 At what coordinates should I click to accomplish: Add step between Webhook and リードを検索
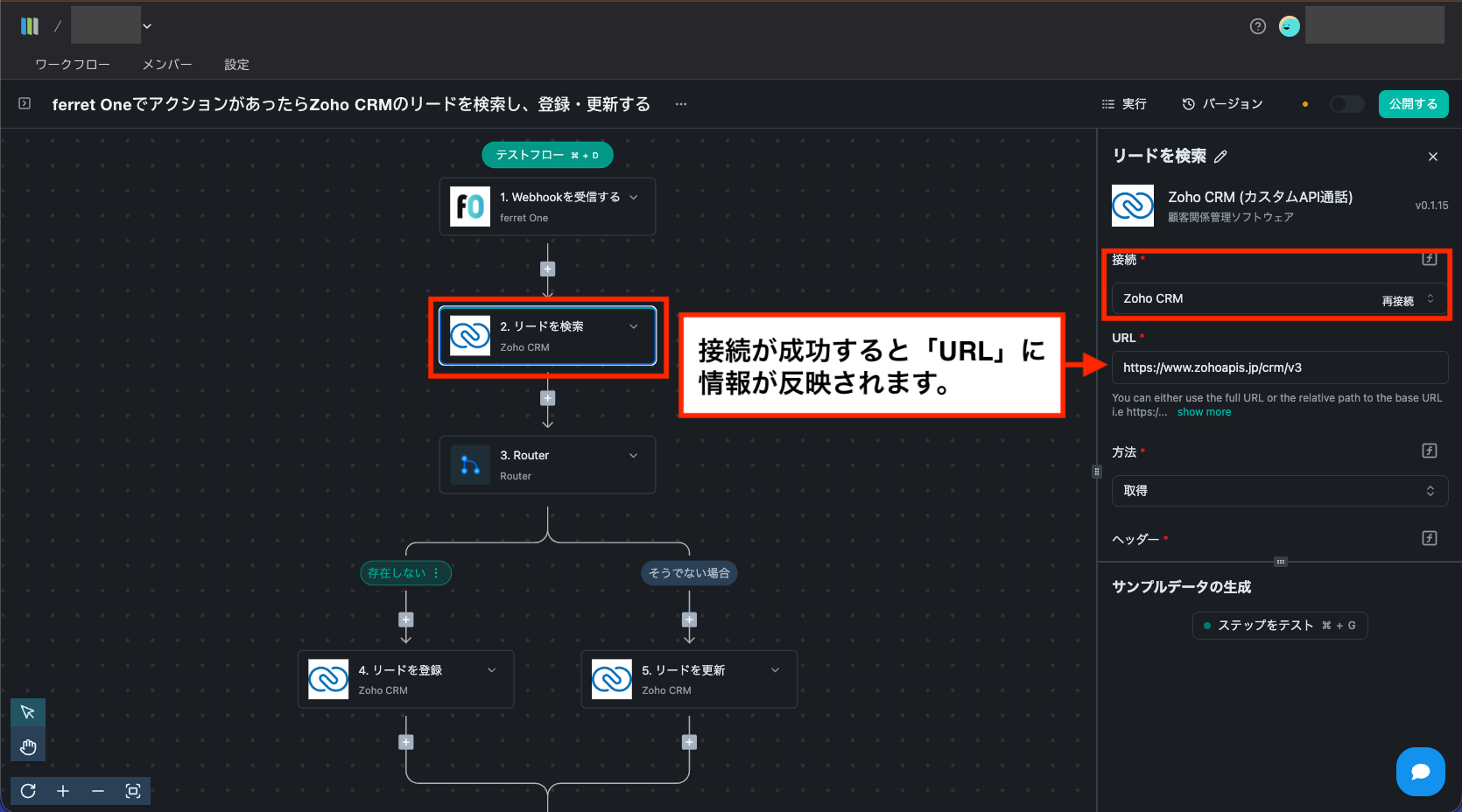548,269
